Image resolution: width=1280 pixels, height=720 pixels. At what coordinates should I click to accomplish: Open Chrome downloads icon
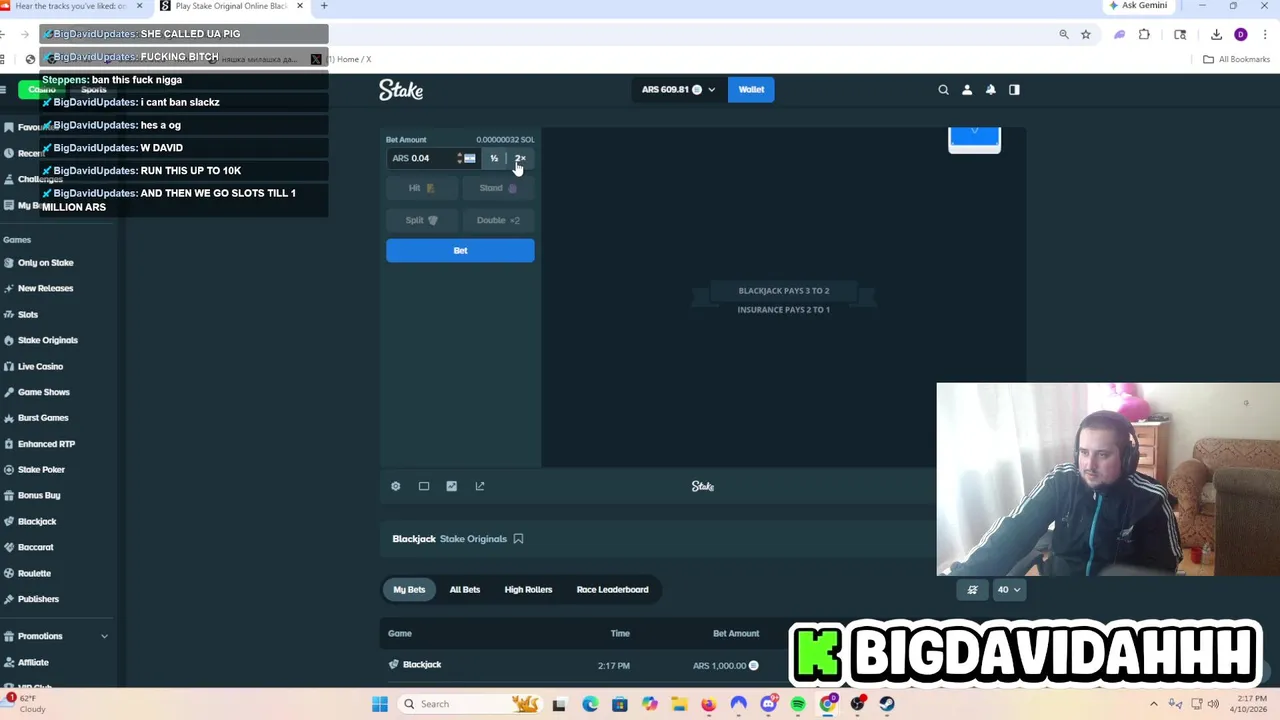(x=1216, y=34)
